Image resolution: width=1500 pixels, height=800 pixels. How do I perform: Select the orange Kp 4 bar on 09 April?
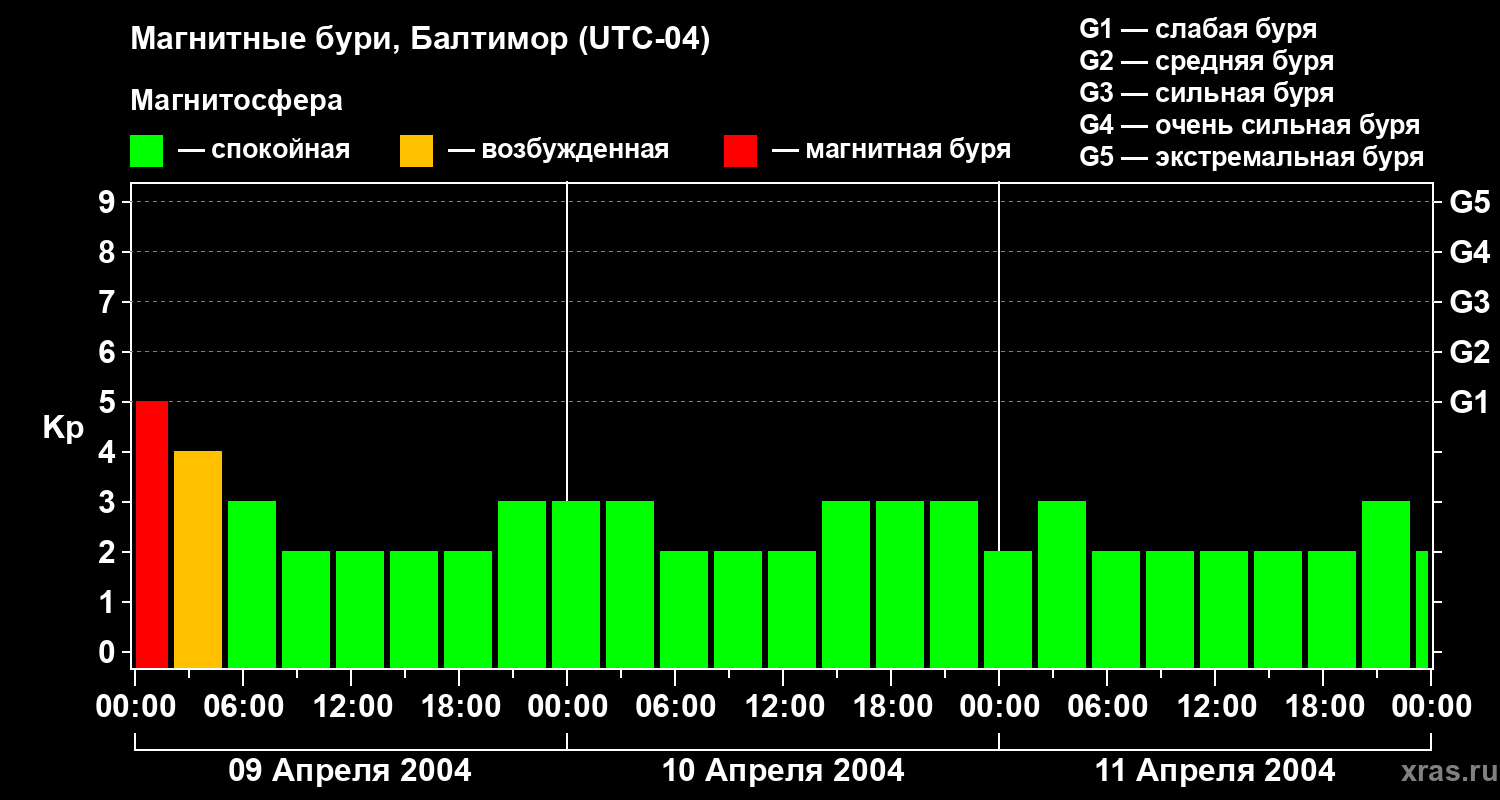click(x=198, y=559)
